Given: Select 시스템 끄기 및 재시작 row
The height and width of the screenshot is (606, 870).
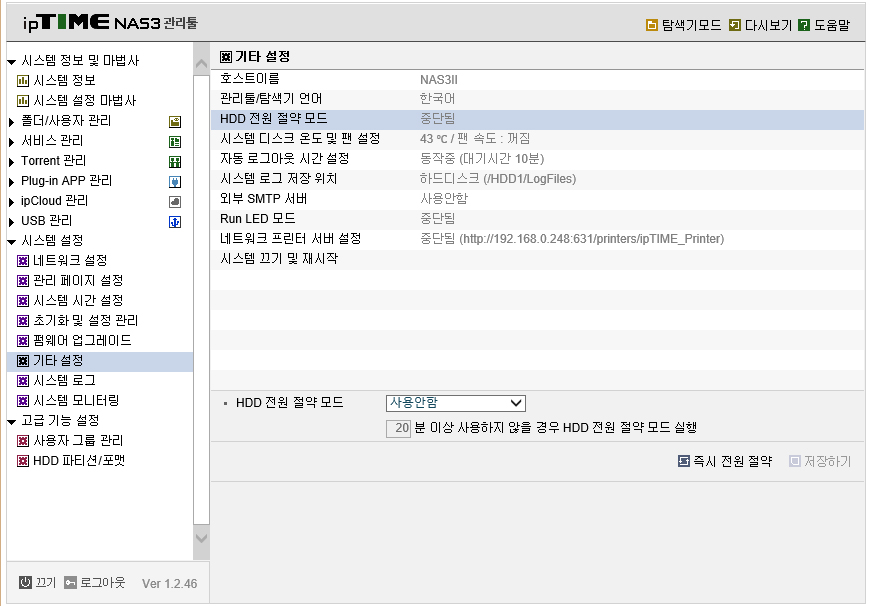Looking at the screenshot, I should pos(537,259).
